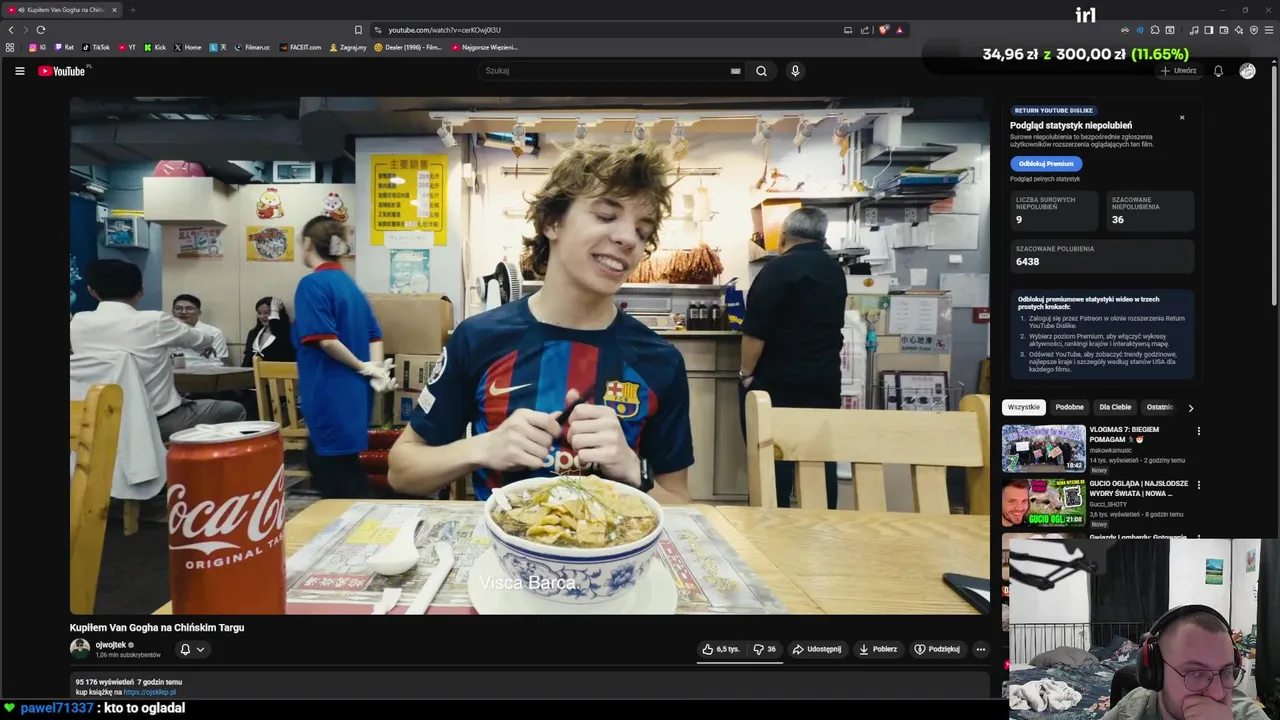Open YouTube notifications bell
Screen dimensions: 1280x720
(x=1218, y=71)
